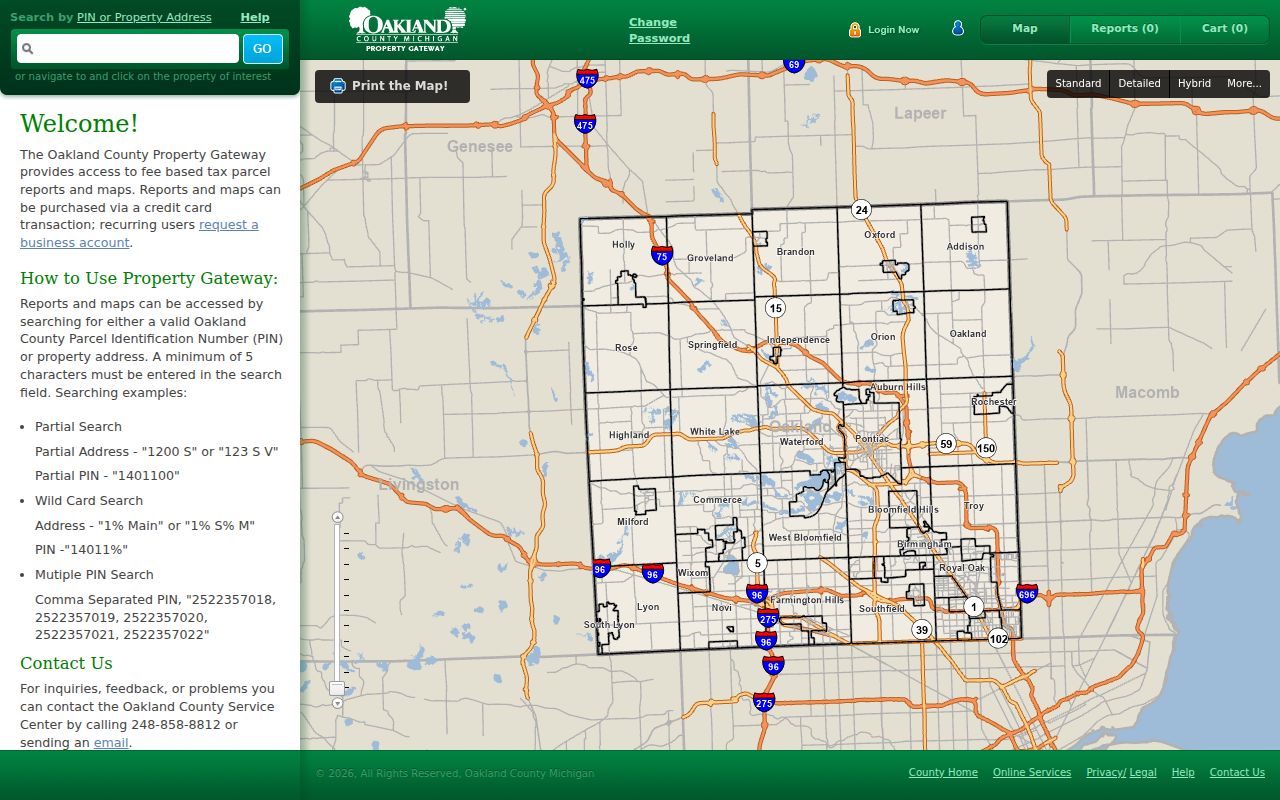This screenshot has width=1280, height=800.
Task: Click the Route 15 marker near Independence
Action: click(x=775, y=308)
